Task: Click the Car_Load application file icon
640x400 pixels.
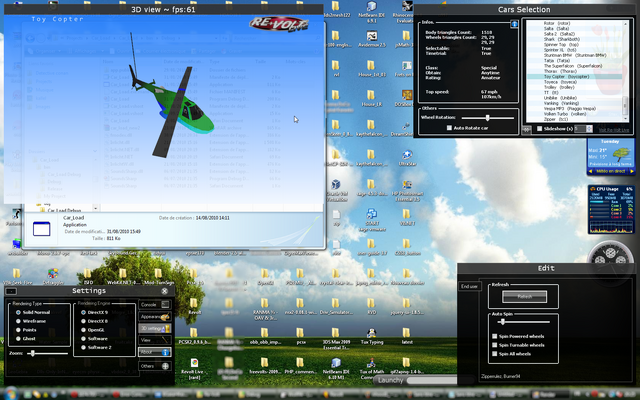Action: coord(41,229)
